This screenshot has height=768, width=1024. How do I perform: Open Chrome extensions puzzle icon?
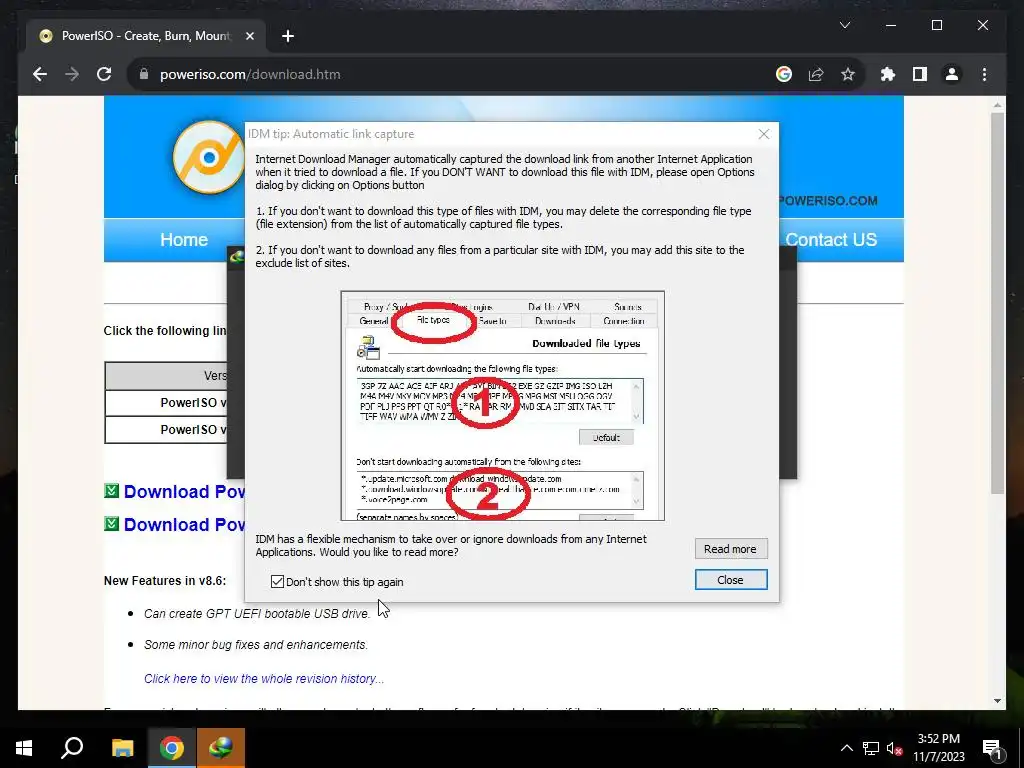coord(888,74)
